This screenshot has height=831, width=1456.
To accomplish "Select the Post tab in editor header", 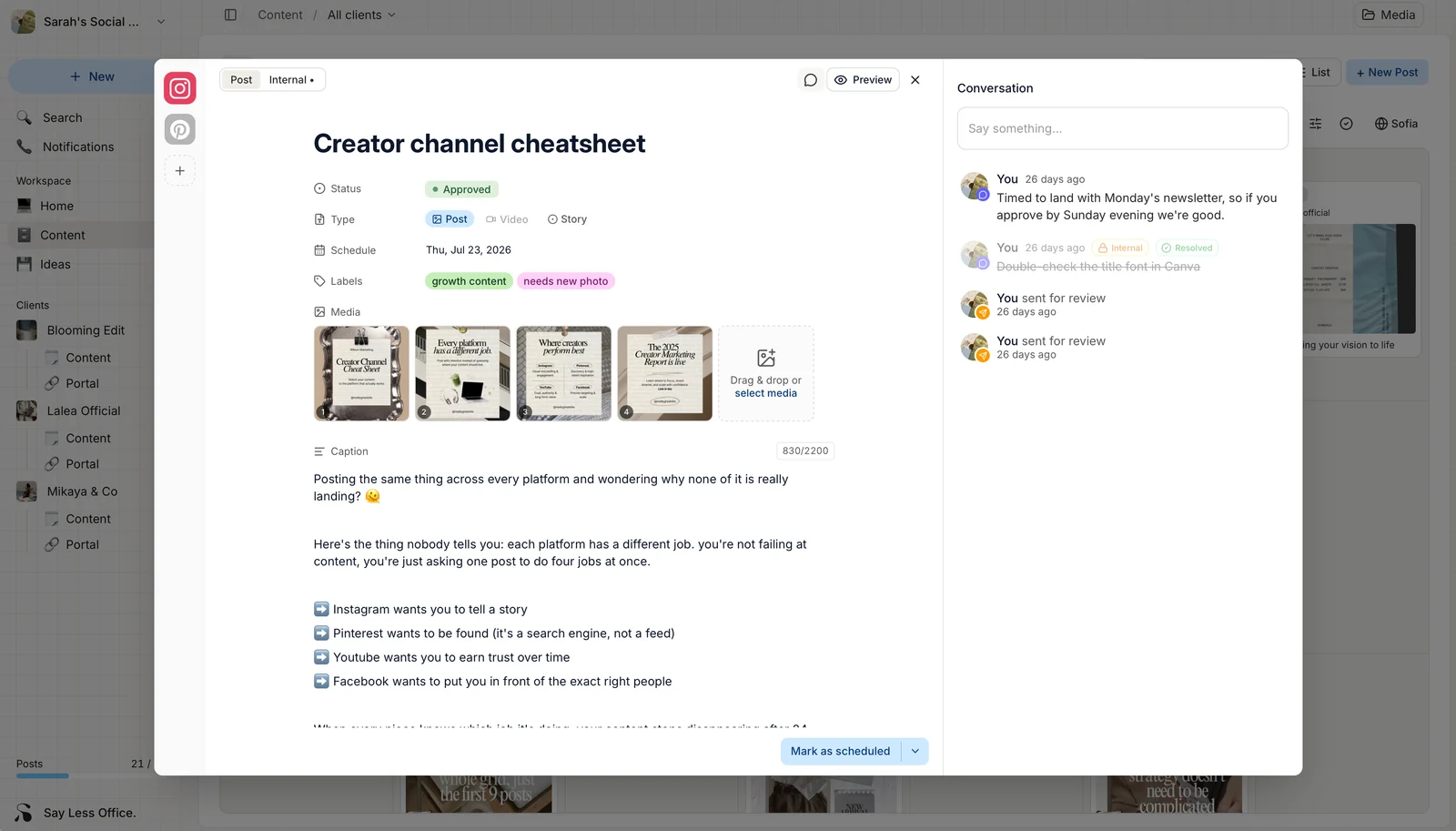I will (241, 80).
